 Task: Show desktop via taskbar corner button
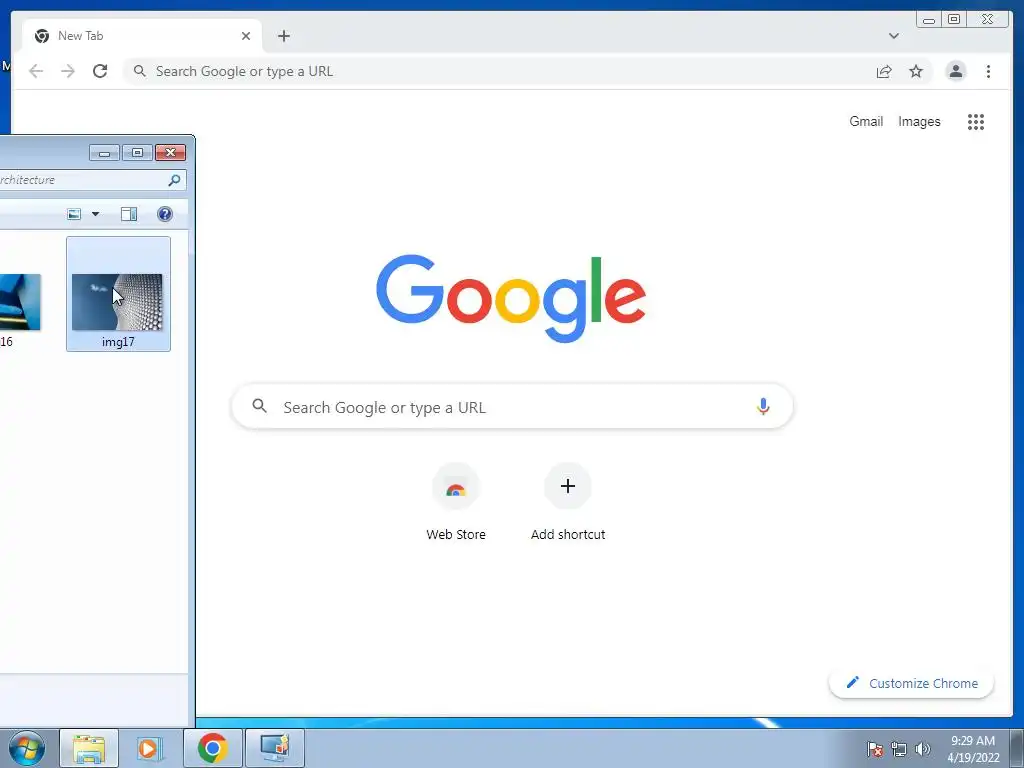(1017, 748)
